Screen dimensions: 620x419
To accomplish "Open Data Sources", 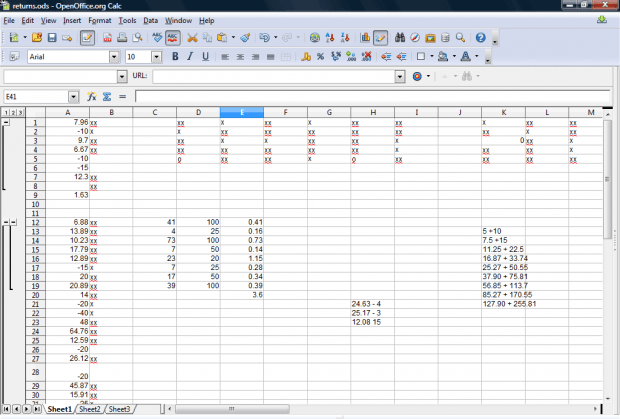I will 445,38.
